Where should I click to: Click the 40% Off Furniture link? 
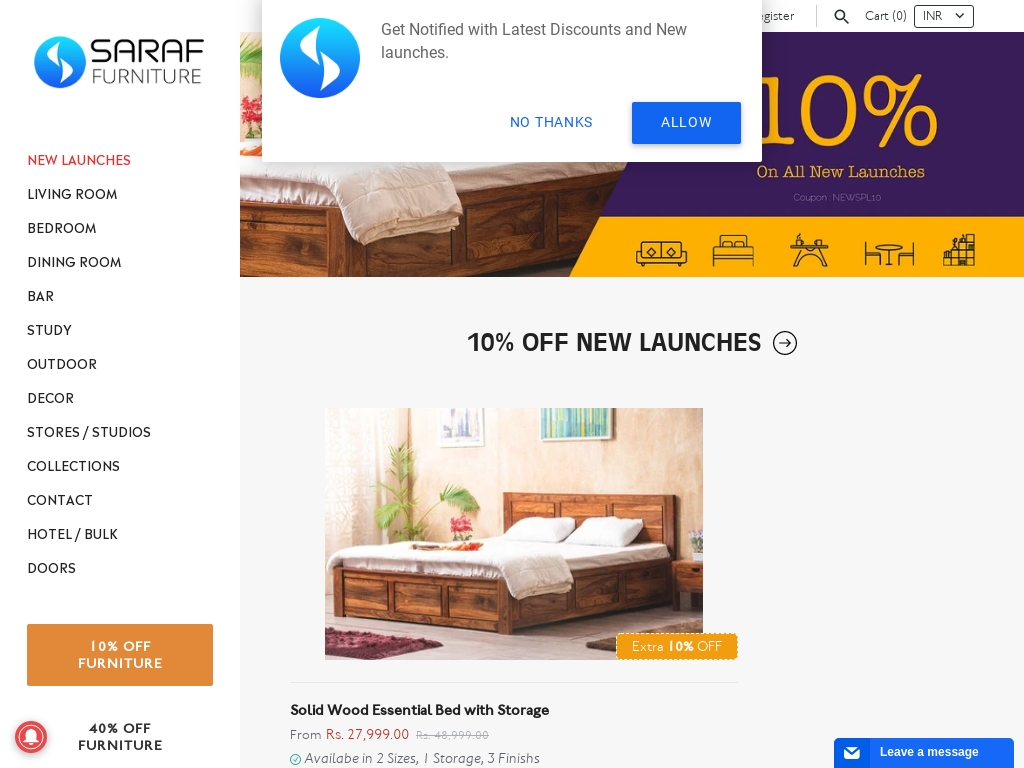tap(120, 737)
